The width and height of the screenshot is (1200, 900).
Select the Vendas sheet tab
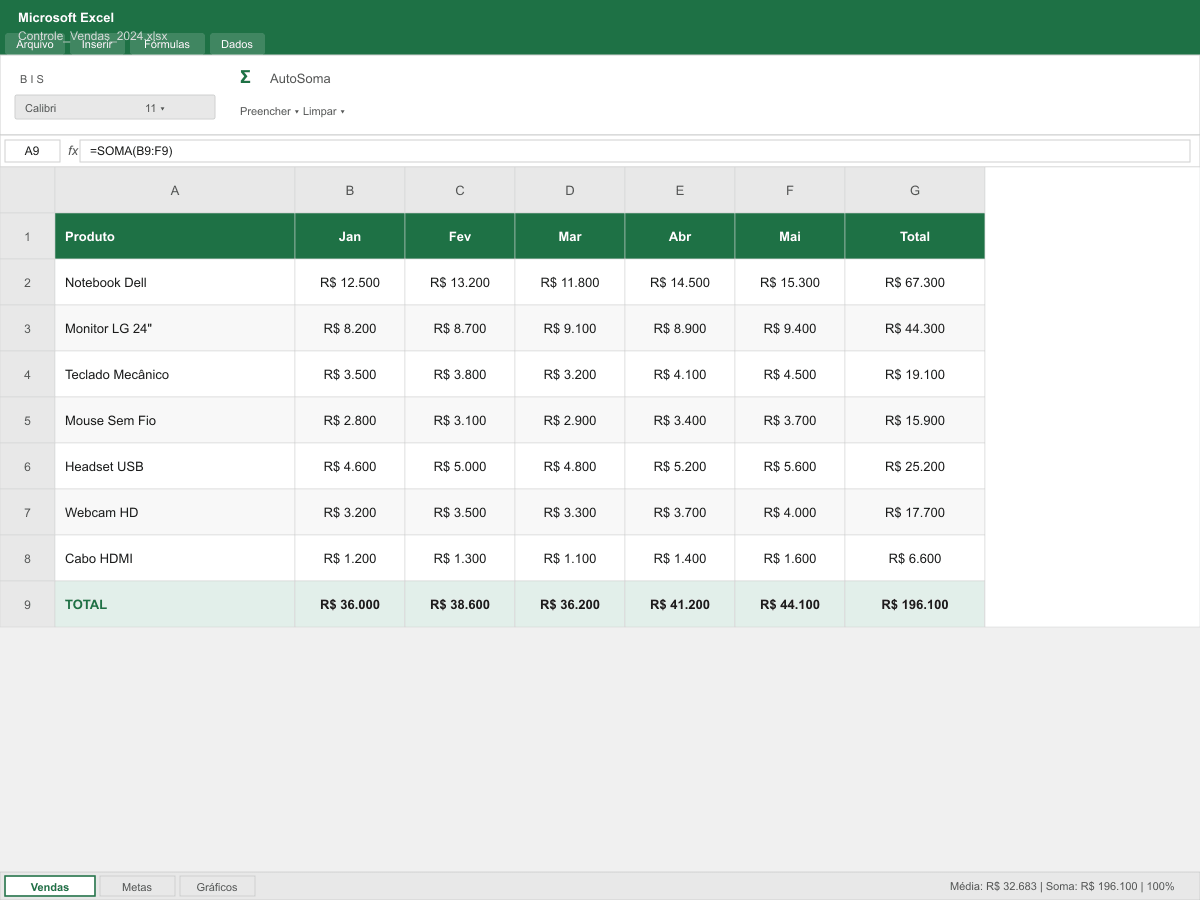(x=49, y=886)
